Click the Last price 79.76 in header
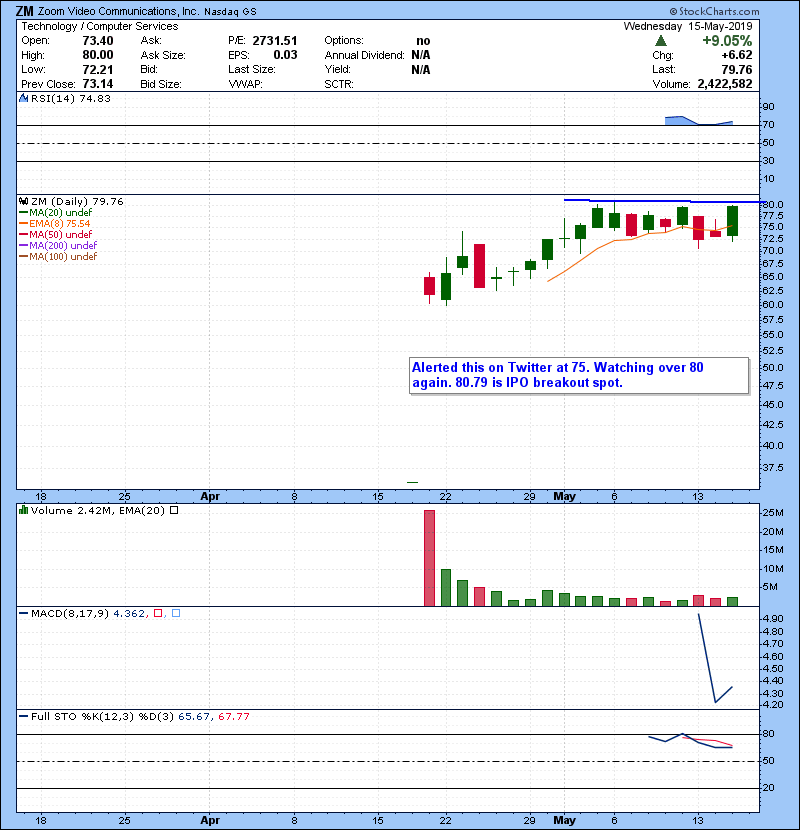The width and height of the screenshot is (800, 830). click(736, 69)
